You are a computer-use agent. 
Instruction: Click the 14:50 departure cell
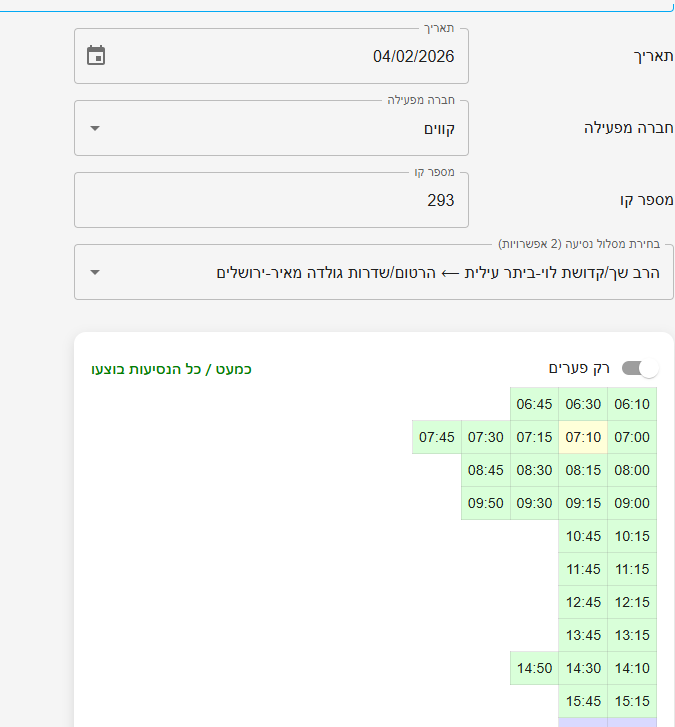534,668
